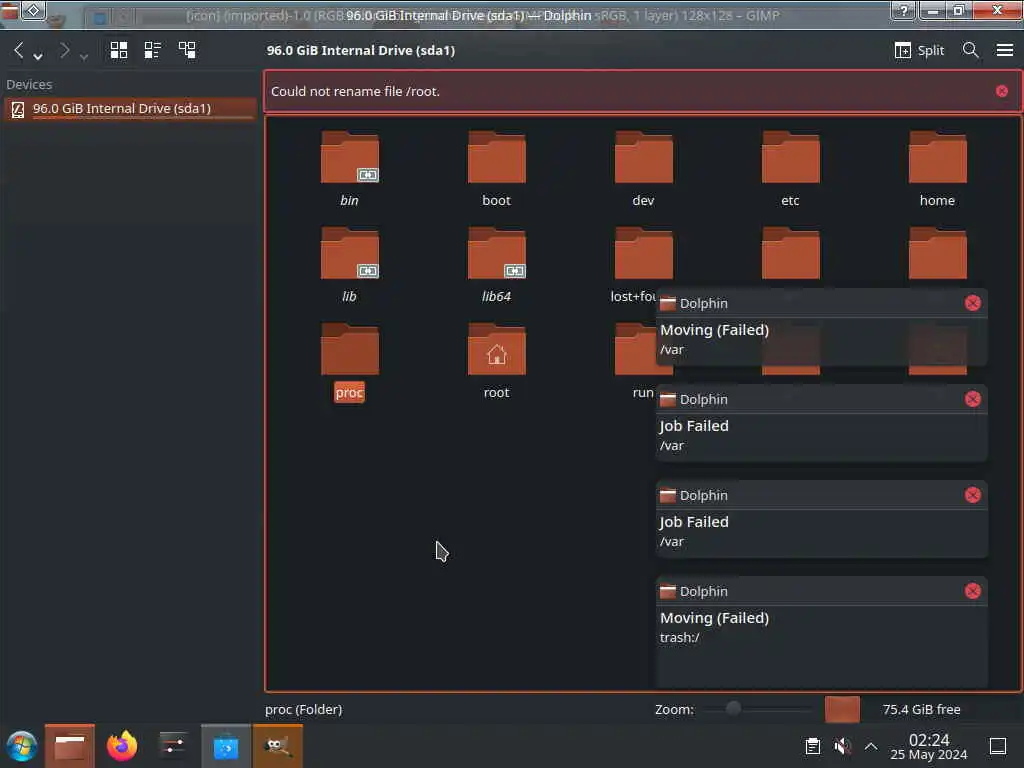
Task: Select the boot folder
Action: pos(496,170)
